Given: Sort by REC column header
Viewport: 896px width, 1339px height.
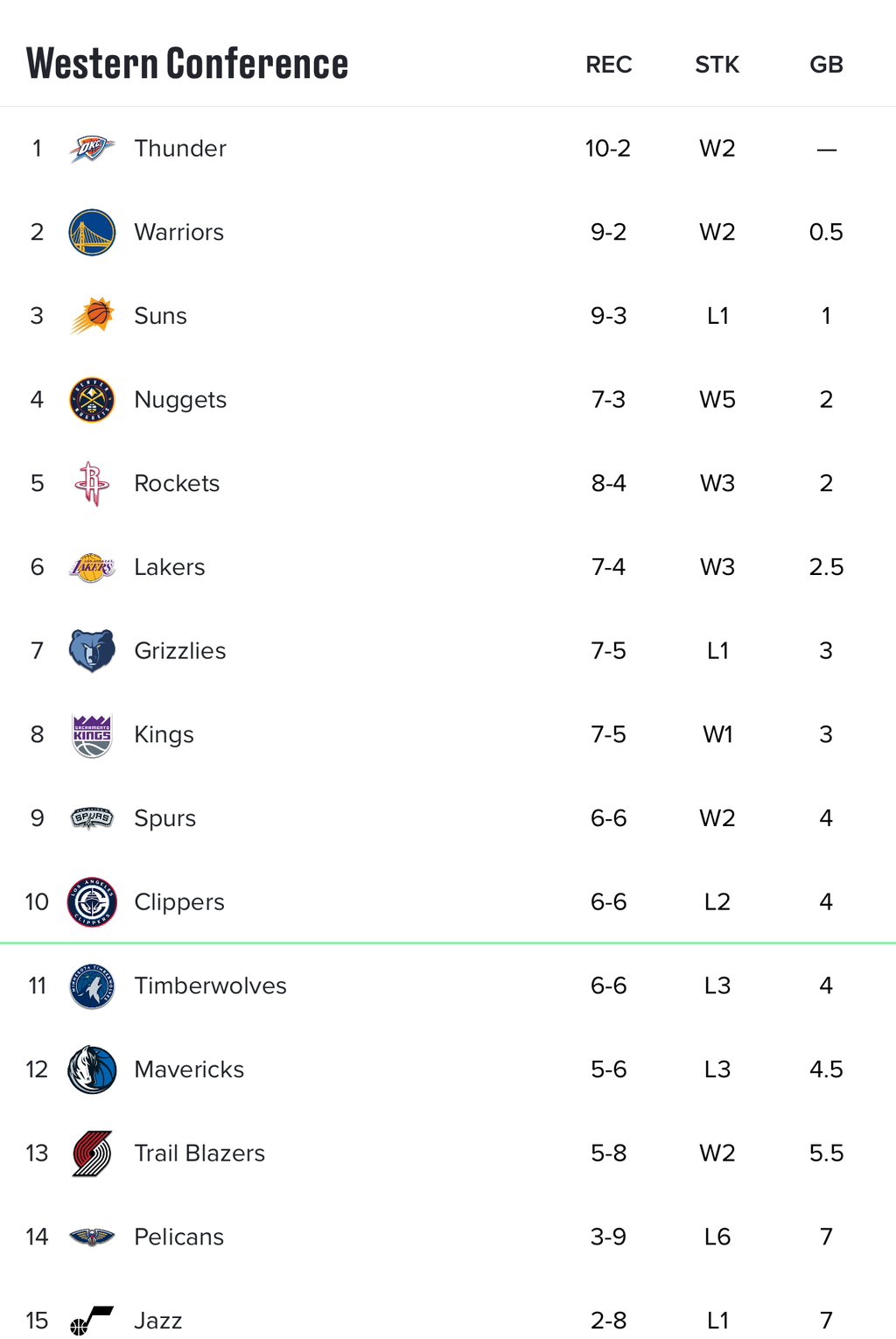Looking at the screenshot, I should coord(609,65).
